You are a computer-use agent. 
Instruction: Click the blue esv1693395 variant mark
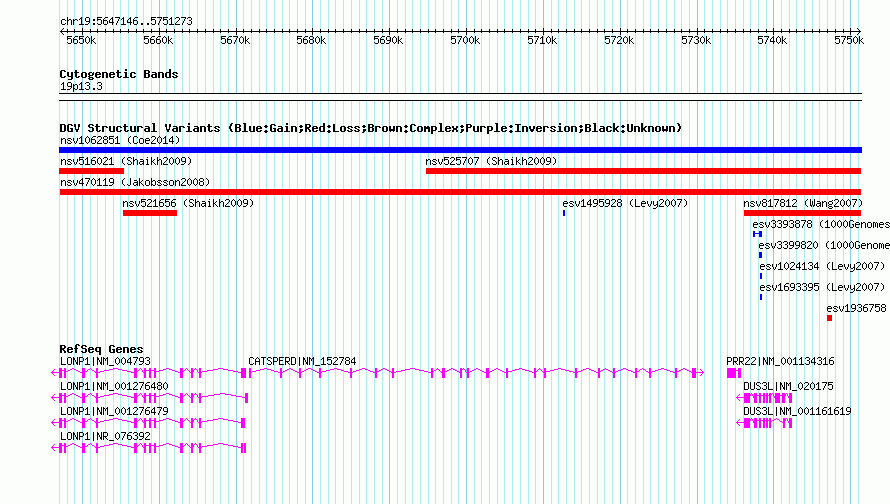(761, 297)
